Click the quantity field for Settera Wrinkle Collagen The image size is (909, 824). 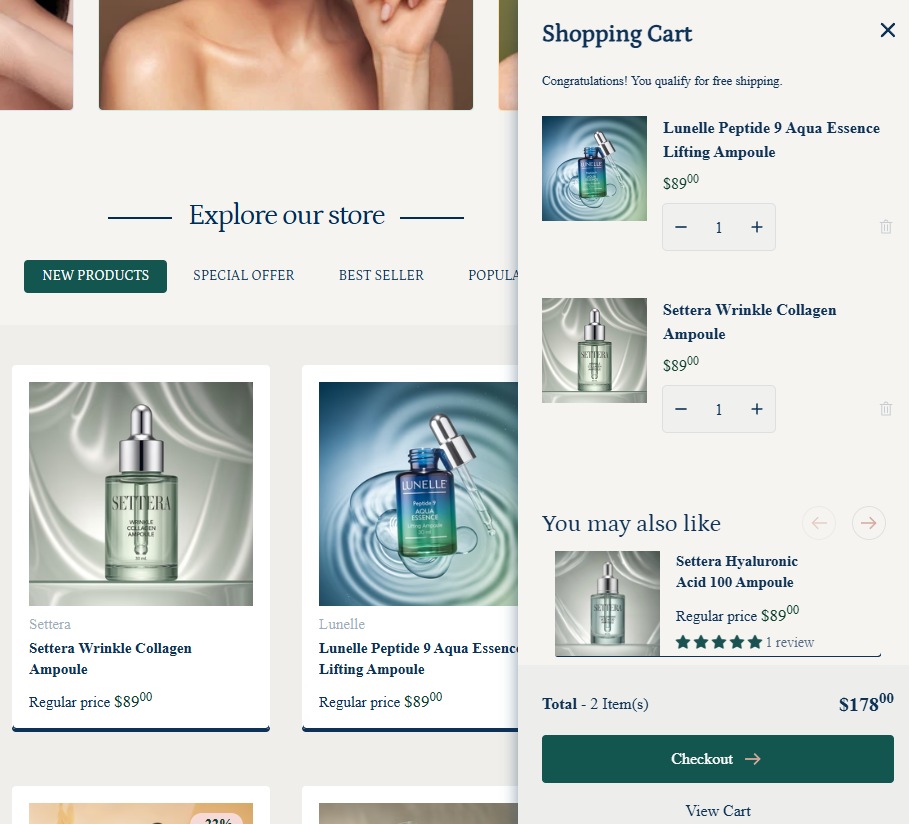(x=719, y=409)
